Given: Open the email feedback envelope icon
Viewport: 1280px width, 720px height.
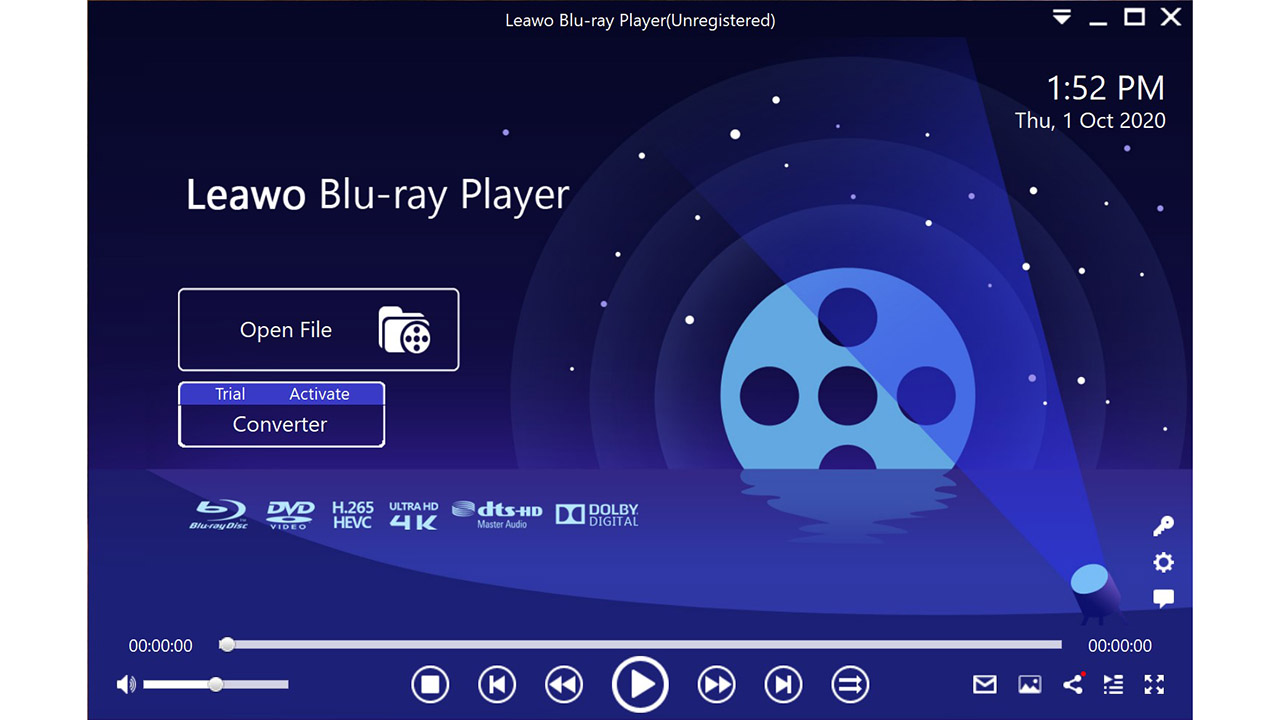Looking at the screenshot, I should point(985,685).
